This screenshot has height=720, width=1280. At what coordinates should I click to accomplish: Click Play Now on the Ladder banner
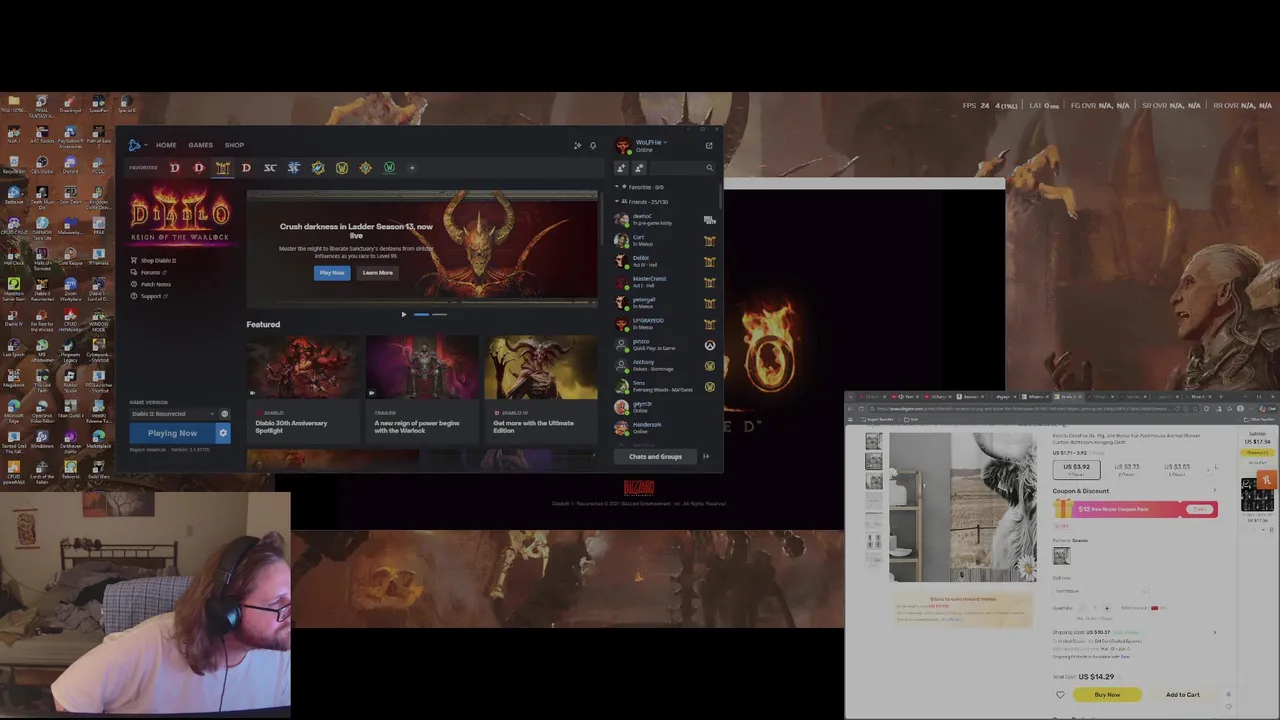(332, 273)
